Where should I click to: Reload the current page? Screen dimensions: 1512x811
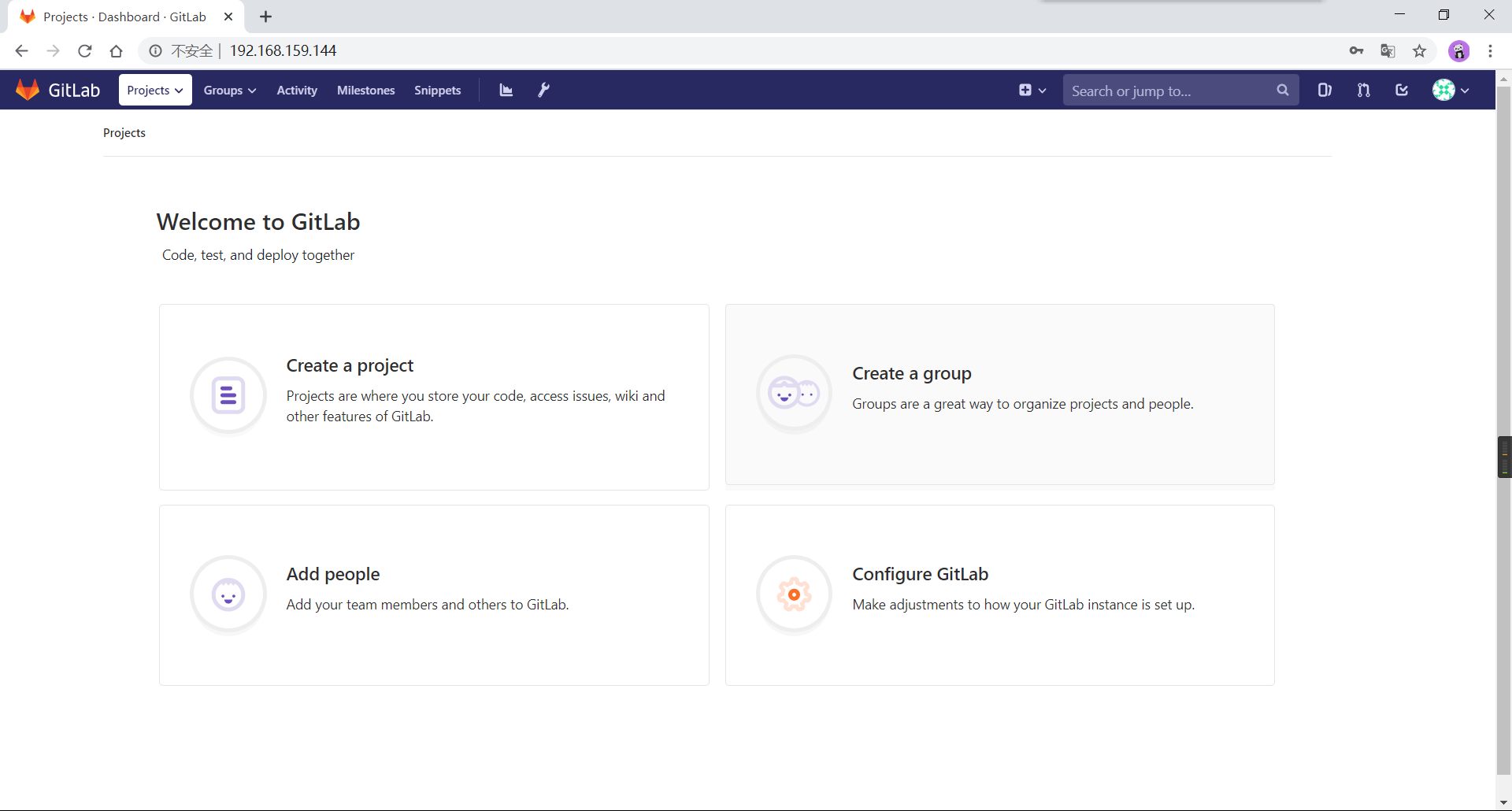coord(85,50)
